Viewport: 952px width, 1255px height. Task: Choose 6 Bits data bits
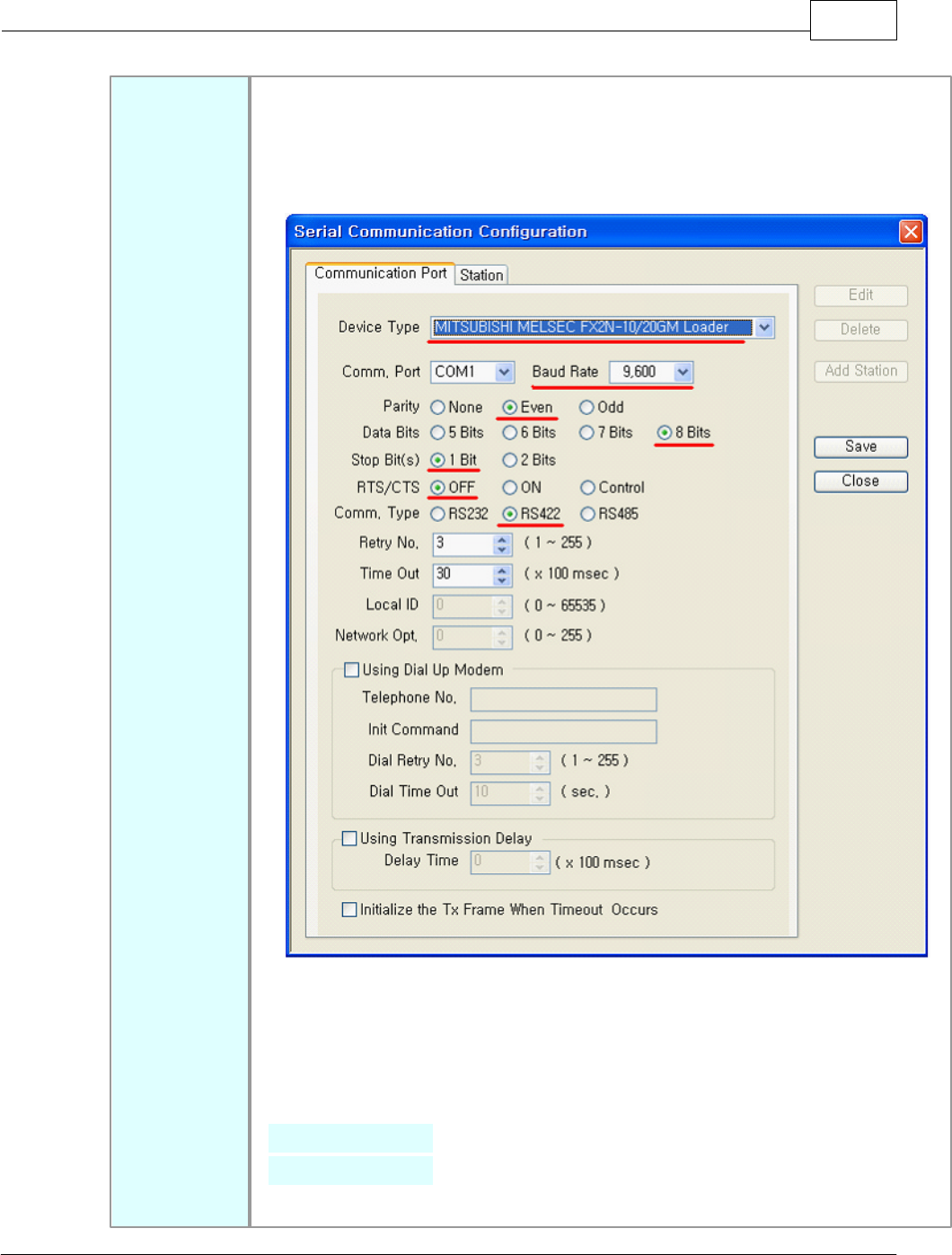coord(509,433)
